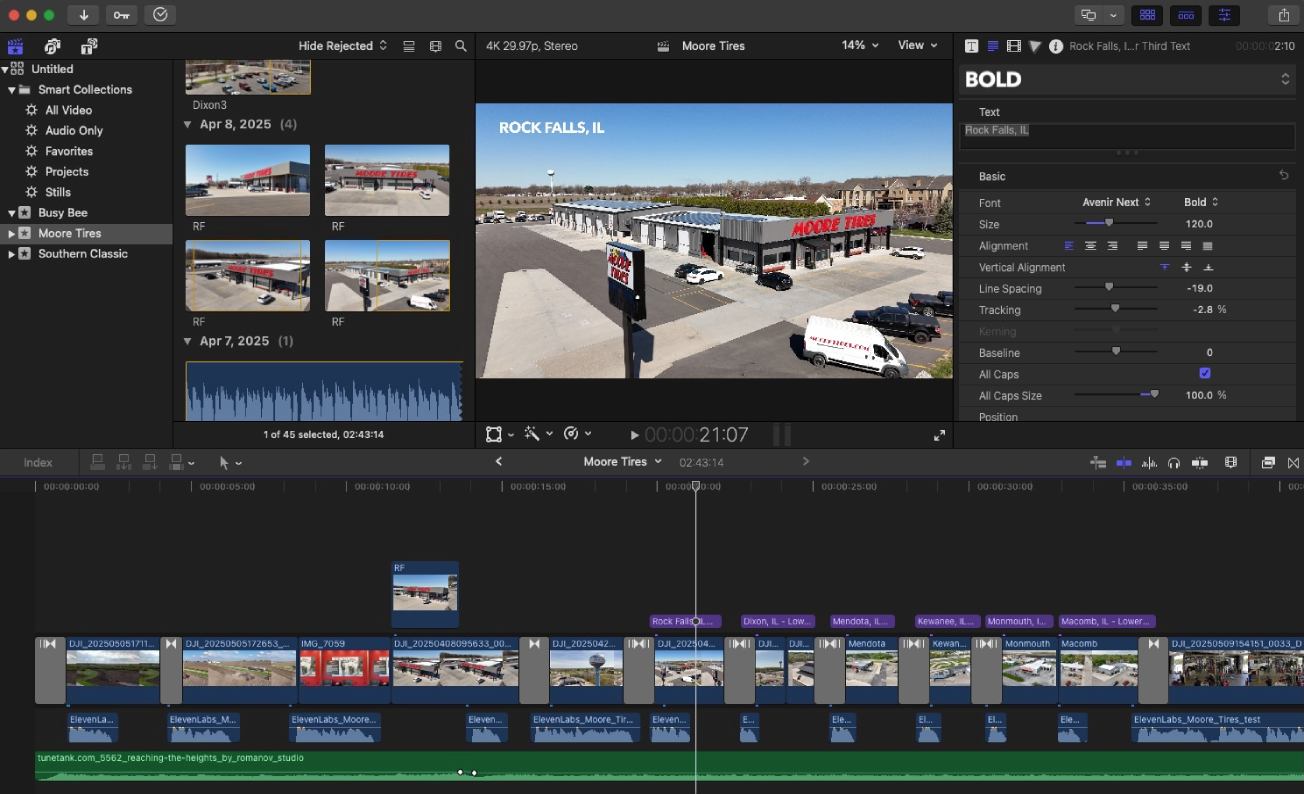
Task: Click the browser search magnifier icon
Action: point(461,46)
